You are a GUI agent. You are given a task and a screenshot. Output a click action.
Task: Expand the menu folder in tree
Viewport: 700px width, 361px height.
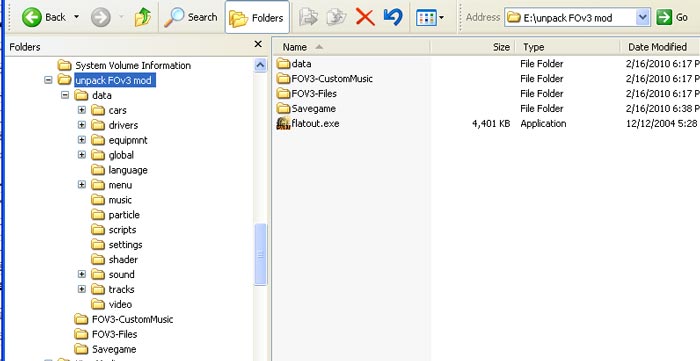click(x=82, y=185)
